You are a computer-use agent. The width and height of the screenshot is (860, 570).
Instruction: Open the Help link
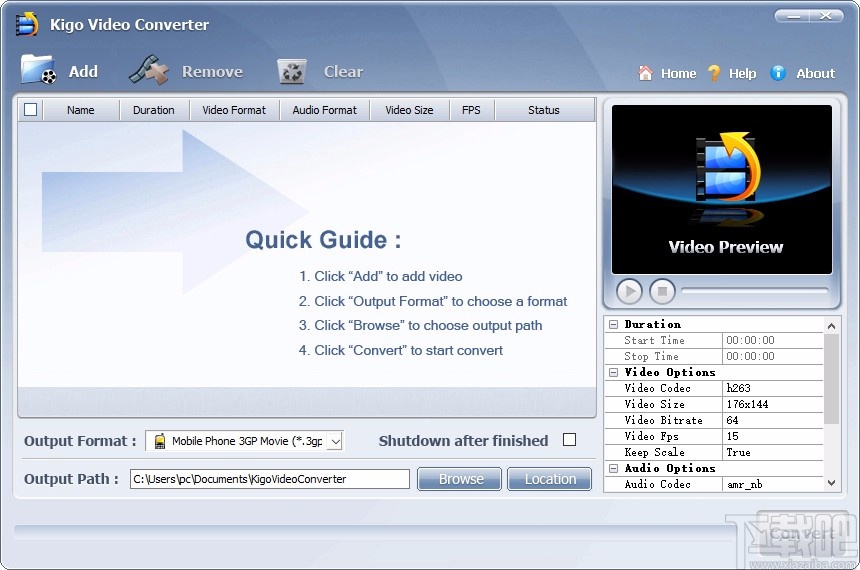(x=743, y=74)
